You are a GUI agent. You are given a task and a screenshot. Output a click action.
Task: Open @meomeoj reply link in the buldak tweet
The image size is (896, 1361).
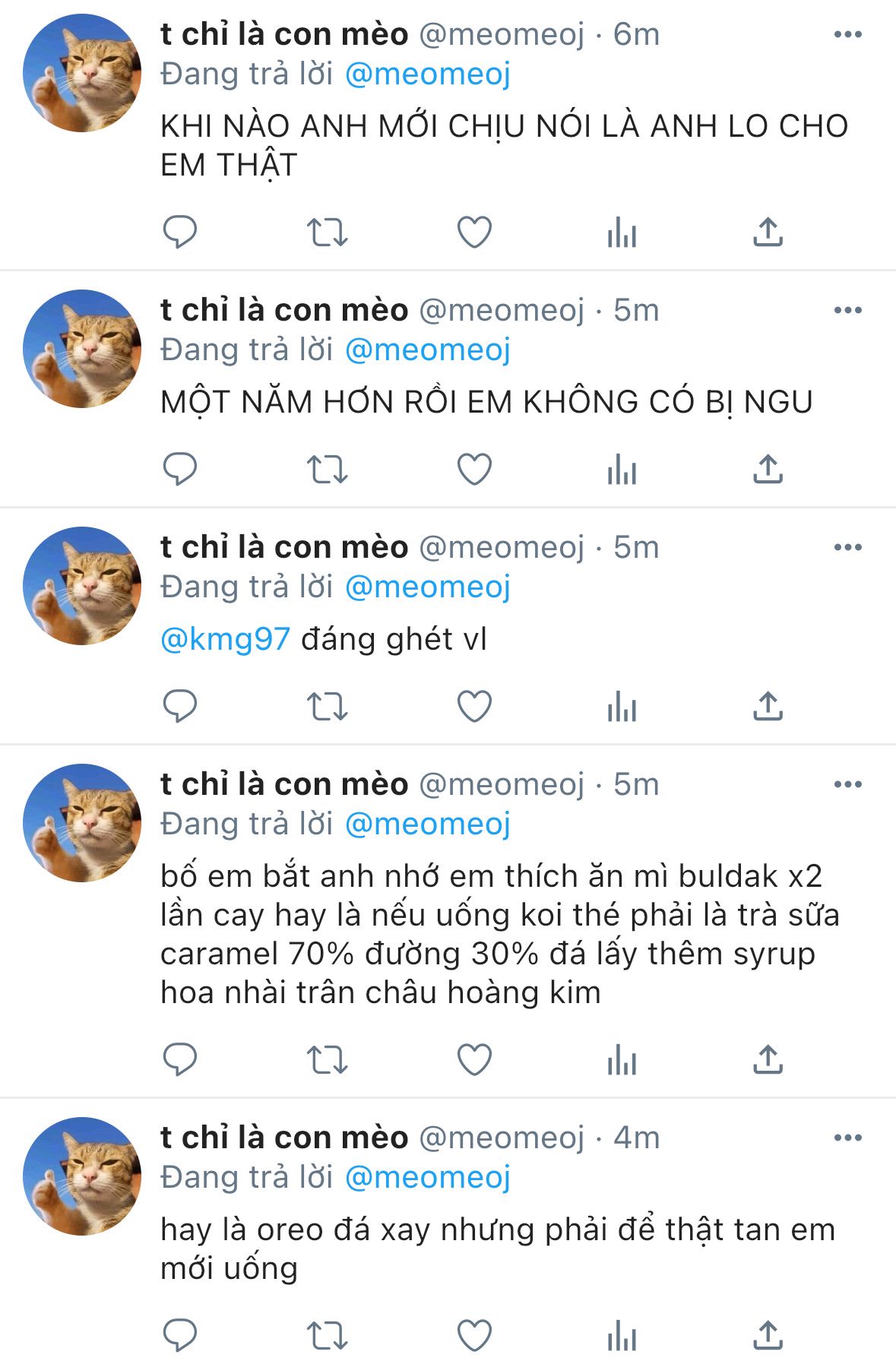428,825
